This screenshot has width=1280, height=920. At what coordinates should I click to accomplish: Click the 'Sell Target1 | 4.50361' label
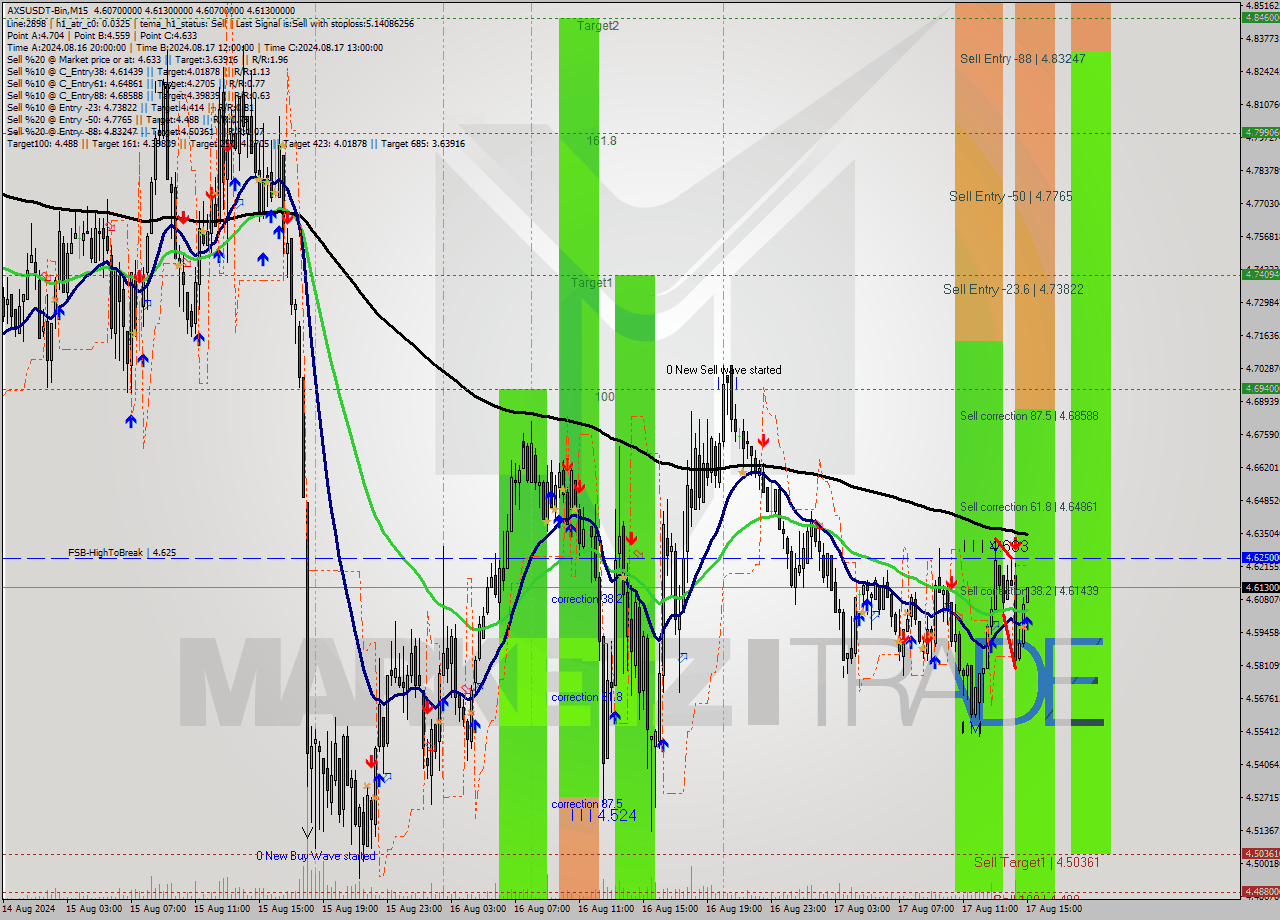pyautogui.click(x=1037, y=862)
